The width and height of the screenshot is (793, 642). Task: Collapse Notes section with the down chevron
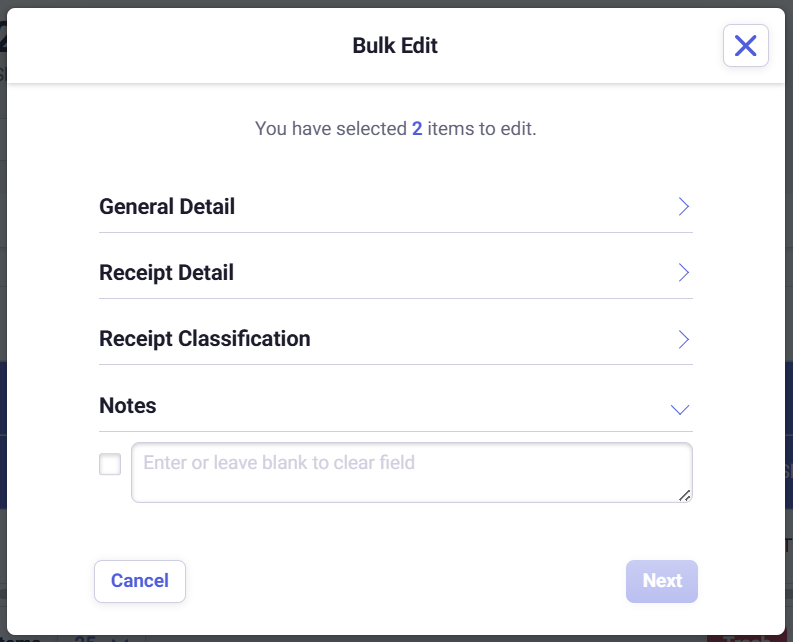tap(680, 408)
